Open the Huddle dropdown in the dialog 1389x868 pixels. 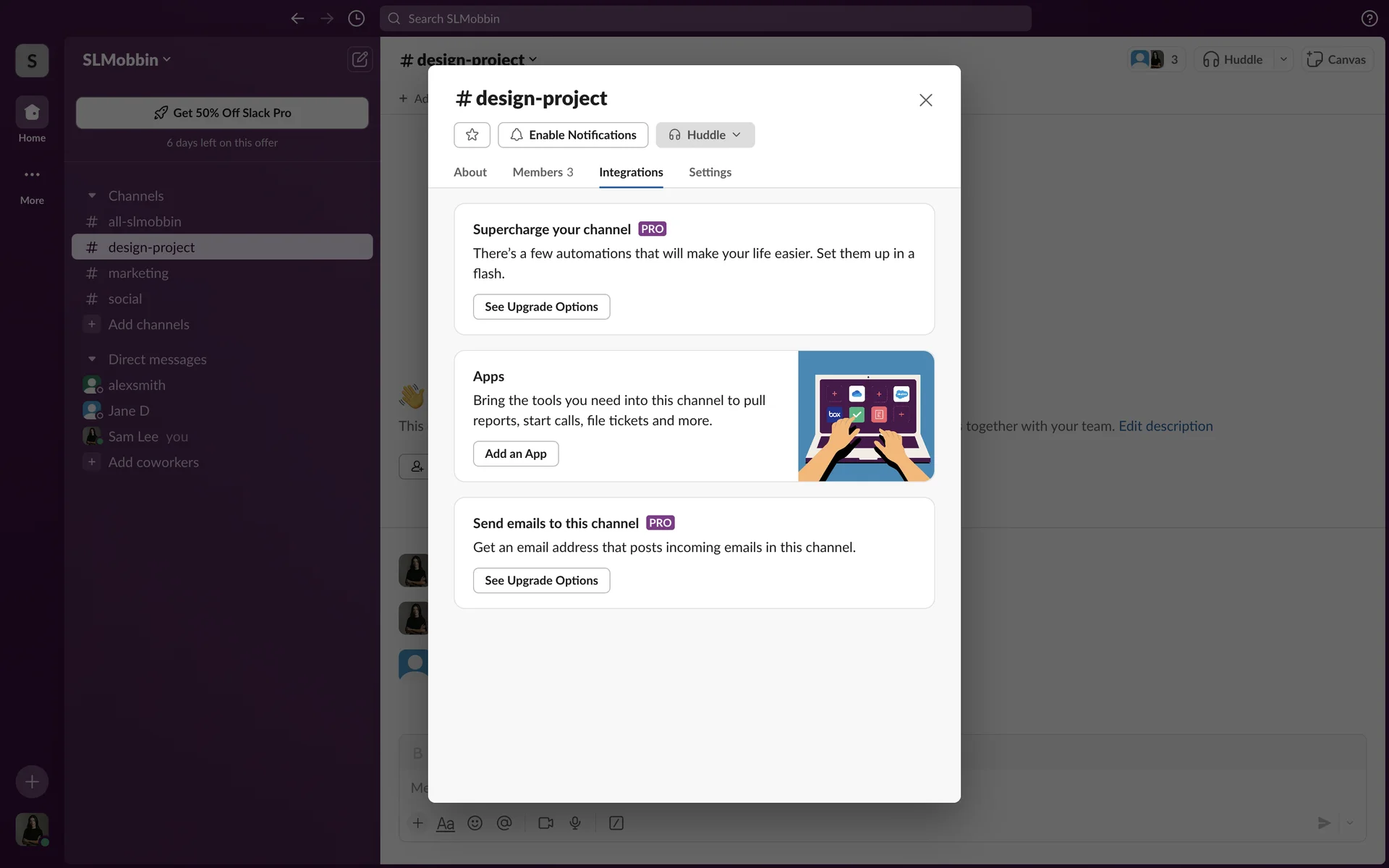pos(705,135)
